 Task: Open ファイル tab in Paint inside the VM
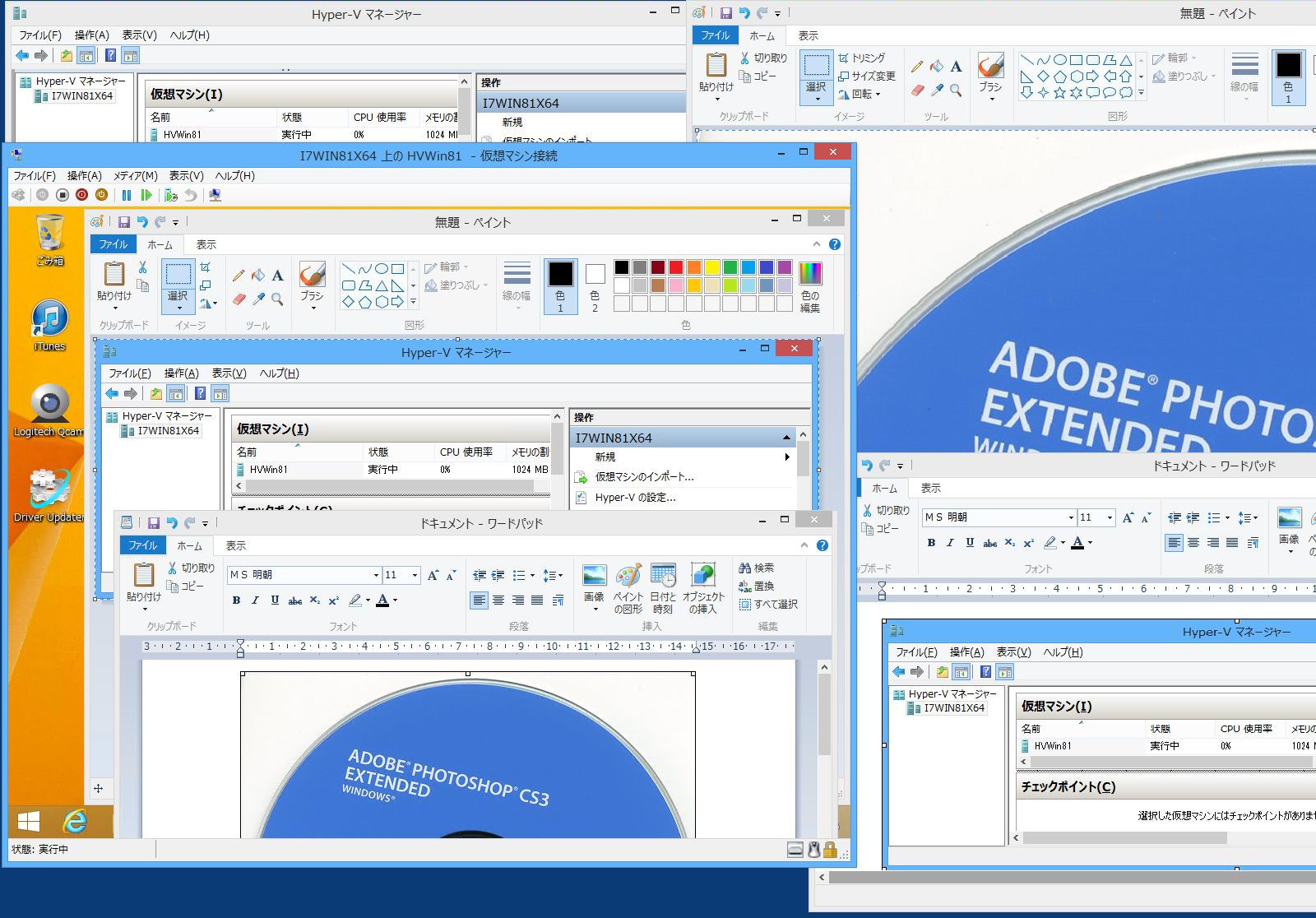click(x=114, y=244)
